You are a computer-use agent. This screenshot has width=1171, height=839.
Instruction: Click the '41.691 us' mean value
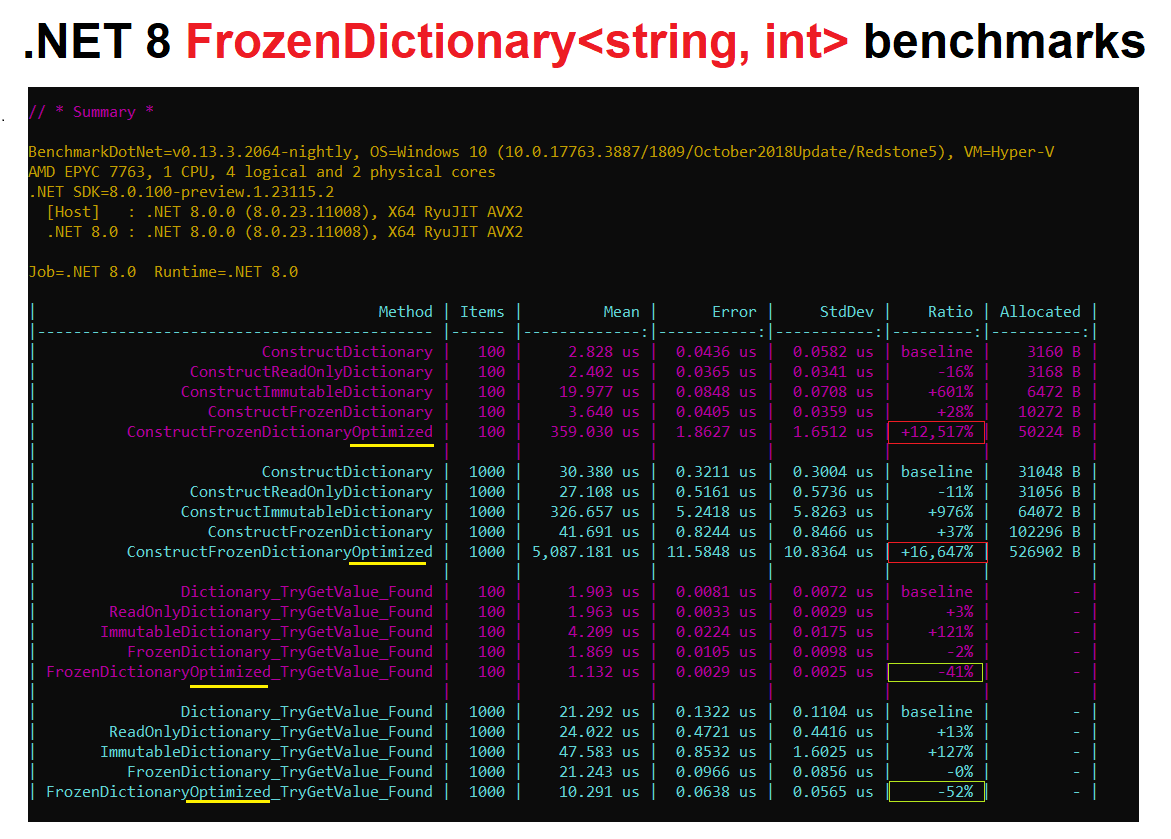[599, 533]
